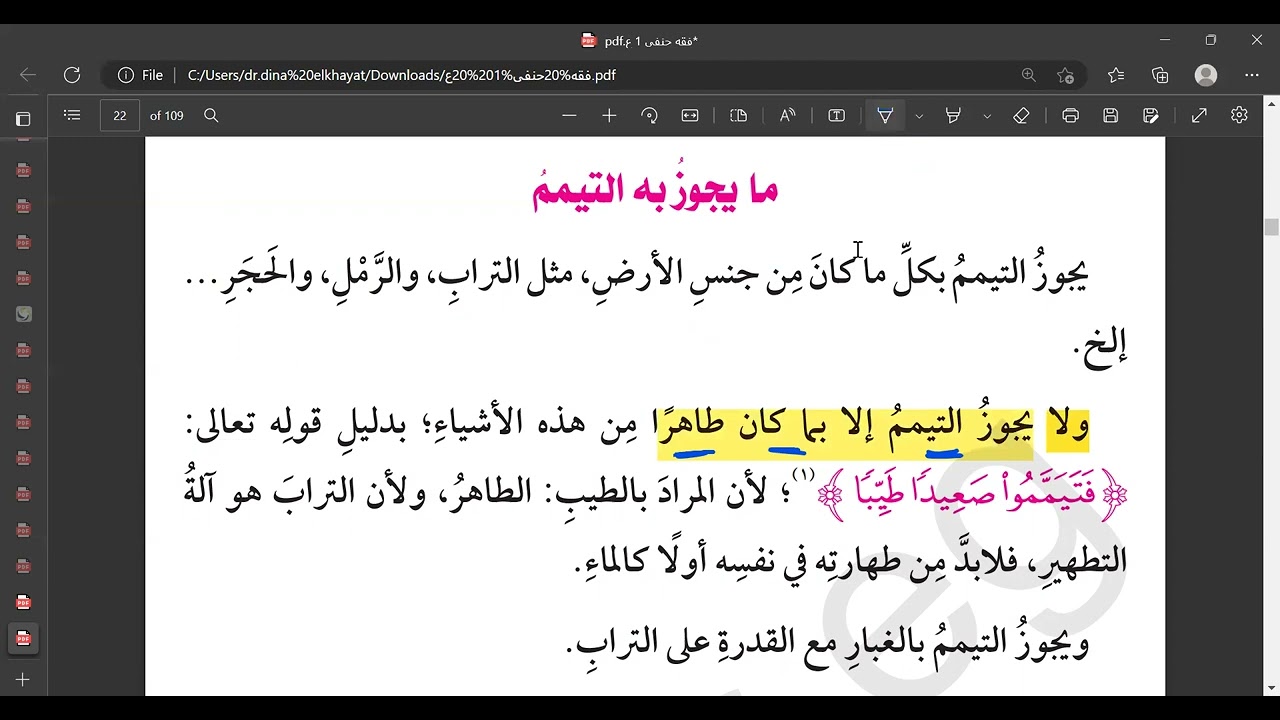Click the vertical scrollbar thumb
Image resolution: width=1280 pixels, height=720 pixels.
tap(1271, 228)
